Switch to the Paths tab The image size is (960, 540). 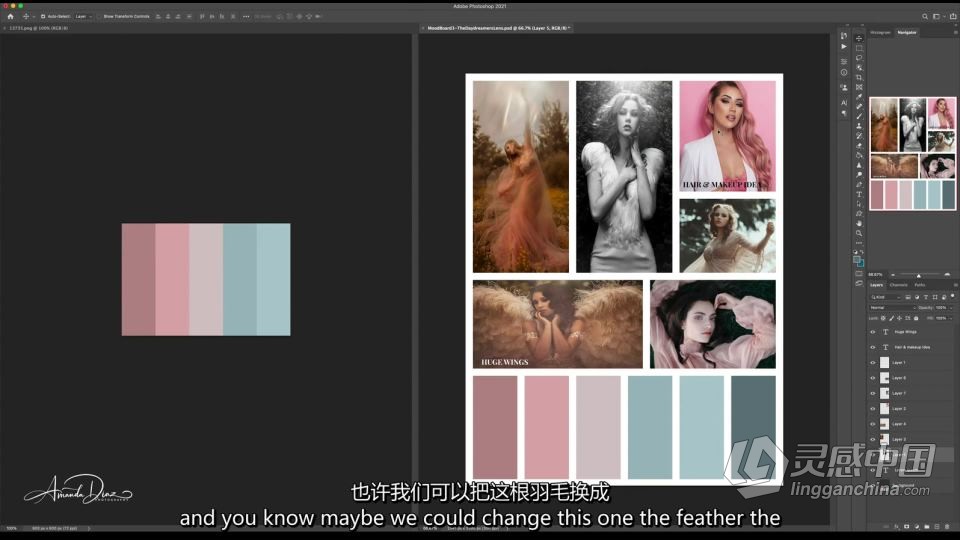pos(920,285)
